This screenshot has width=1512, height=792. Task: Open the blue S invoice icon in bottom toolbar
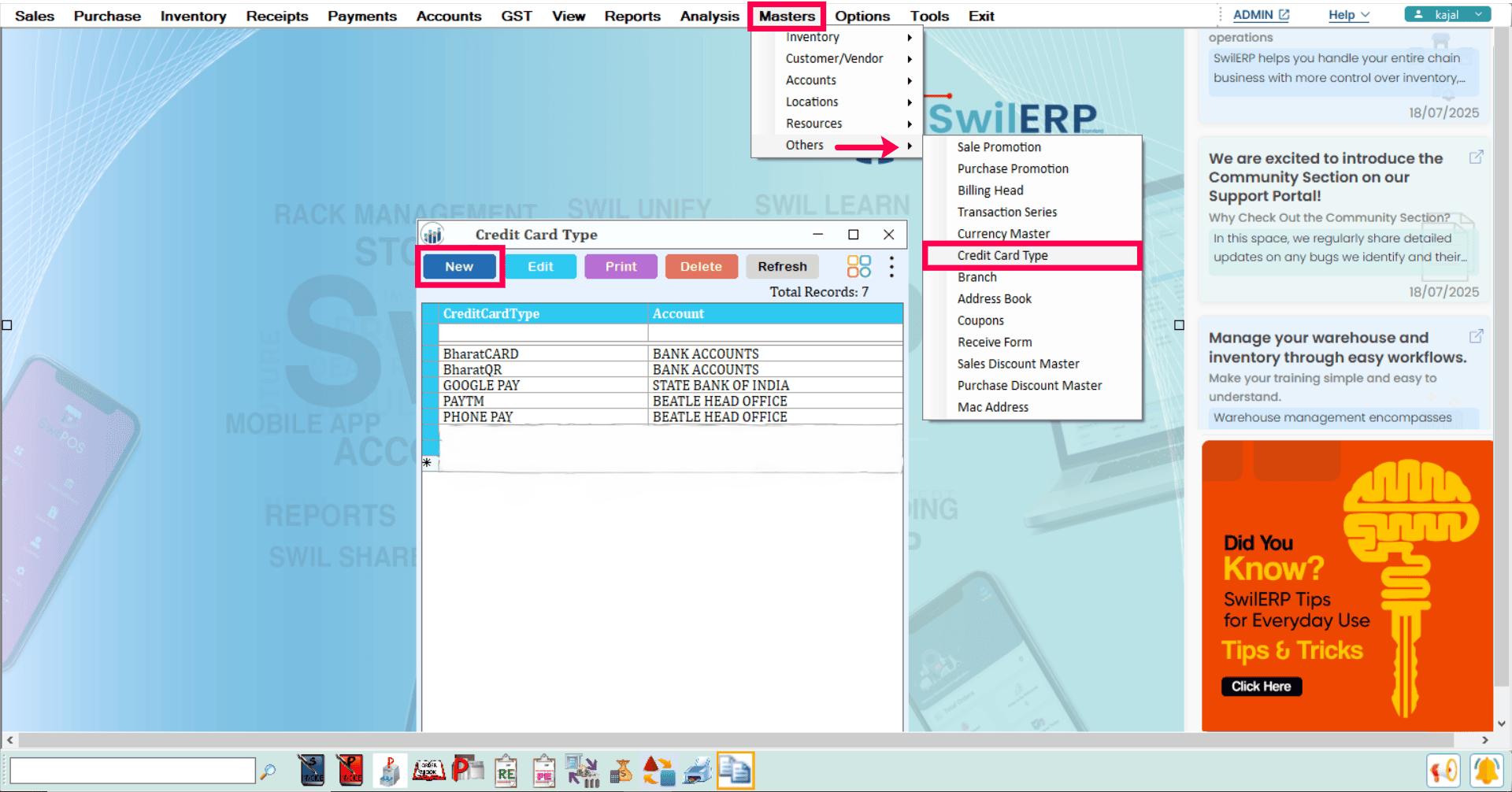point(311,771)
